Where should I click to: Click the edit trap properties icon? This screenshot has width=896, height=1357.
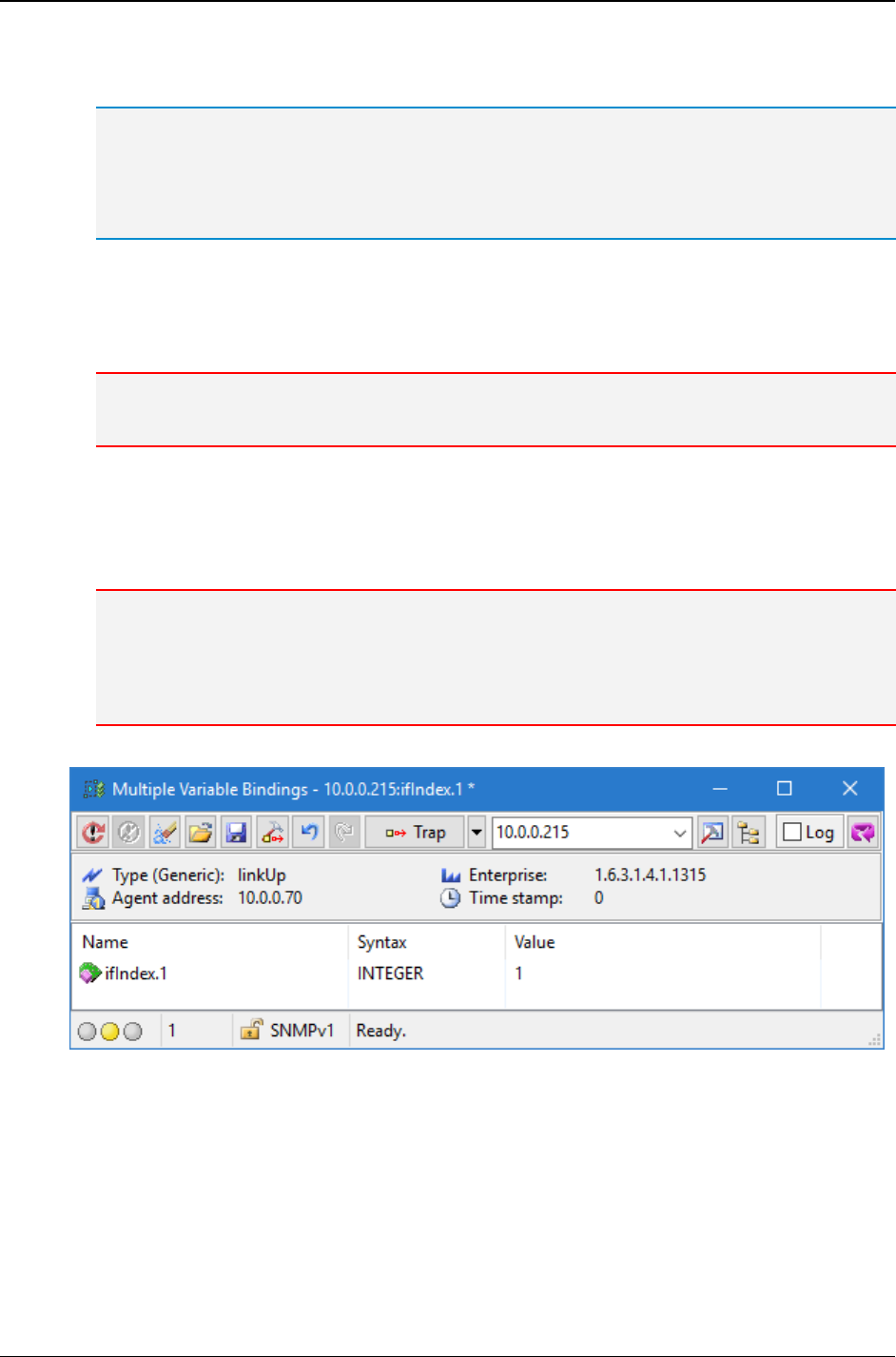(273, 832)
